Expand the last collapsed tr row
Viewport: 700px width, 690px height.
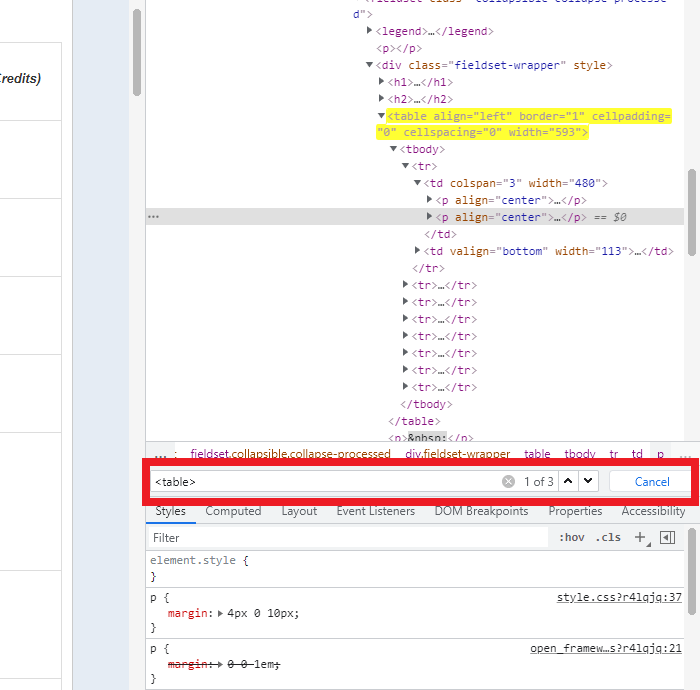tap(405, 386)
